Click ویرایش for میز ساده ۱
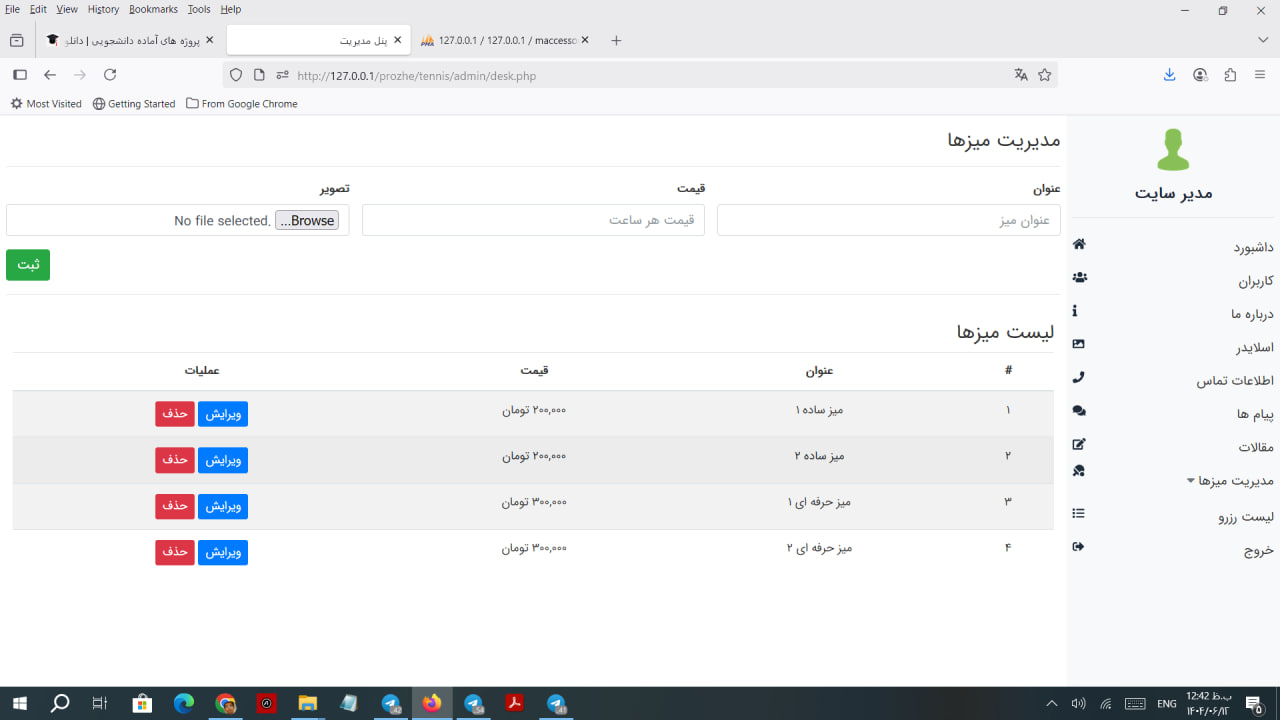 tap(222, 414)
